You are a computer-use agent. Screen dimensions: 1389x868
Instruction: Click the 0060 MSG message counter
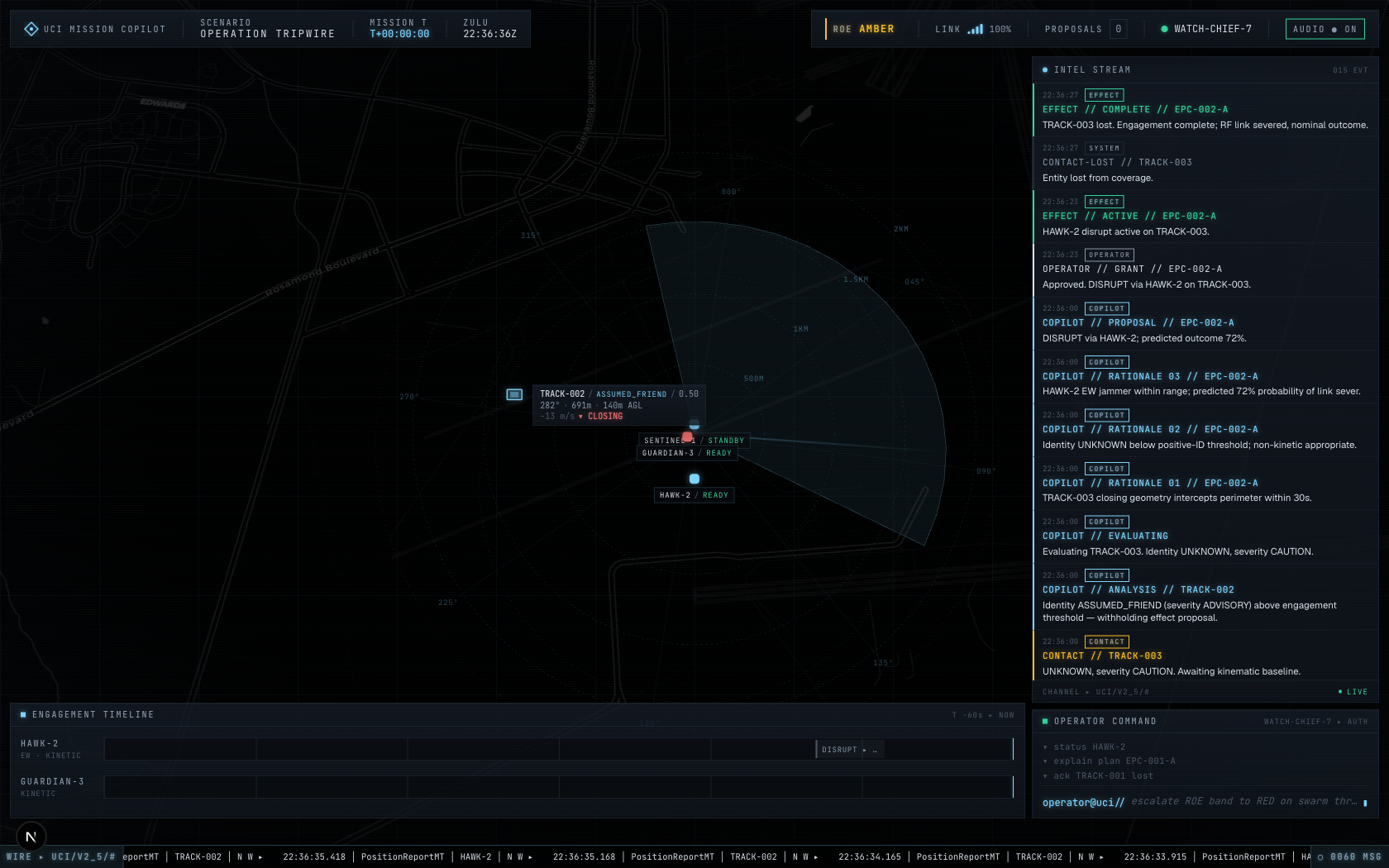click(x=1349, y=856)
